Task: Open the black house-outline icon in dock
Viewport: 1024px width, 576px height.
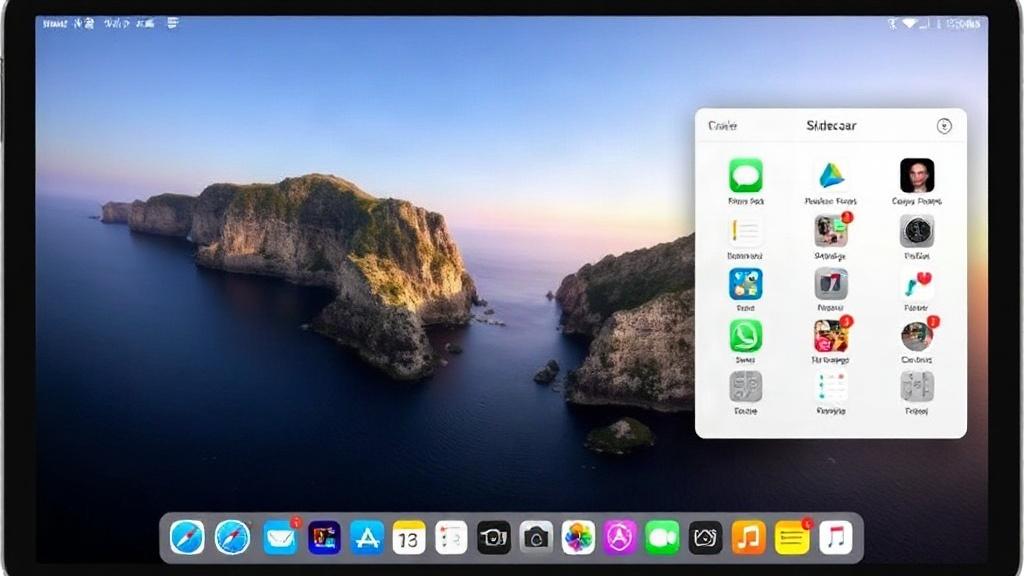Action: click(705, 537)
